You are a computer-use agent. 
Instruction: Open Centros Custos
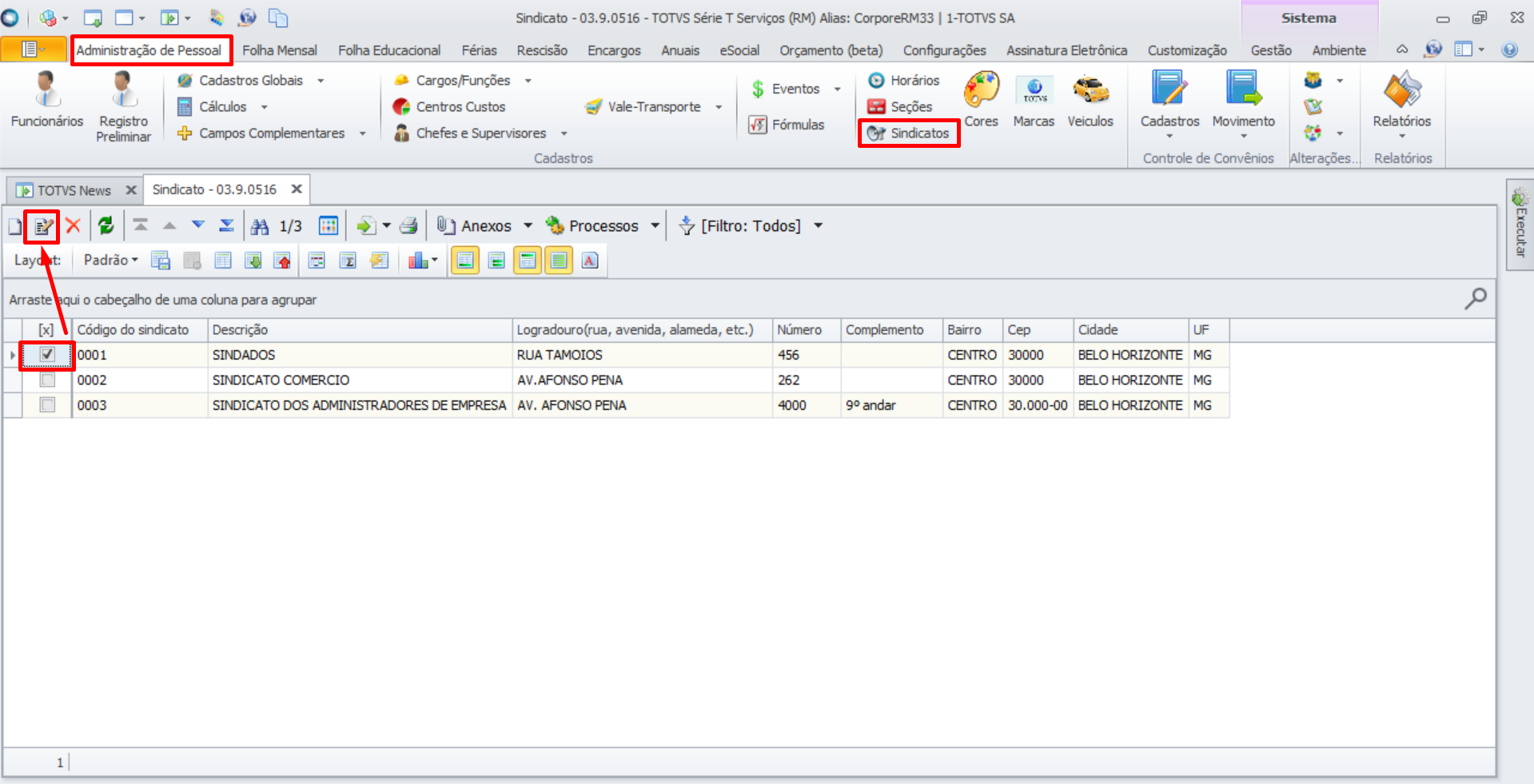click(x=449, y=106)
